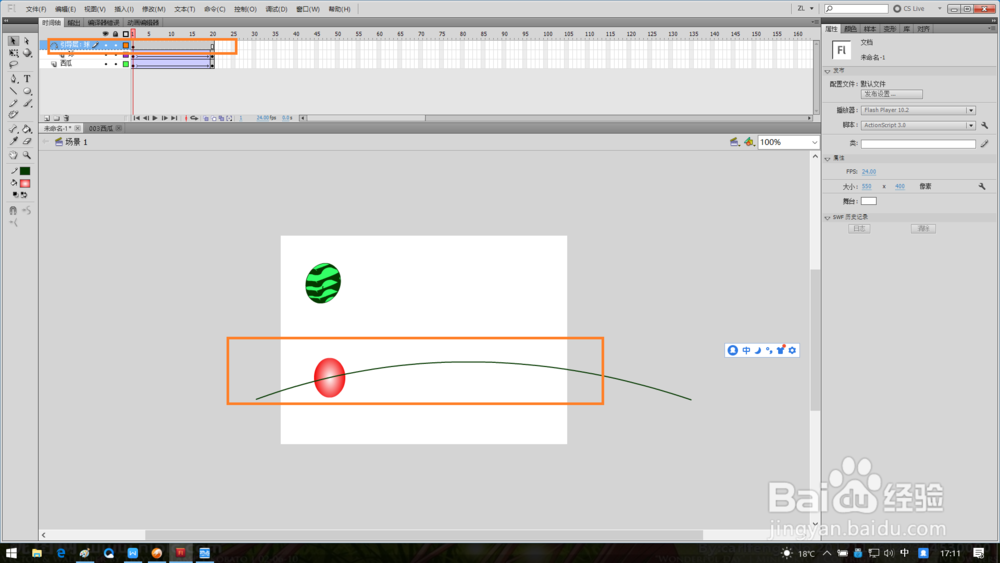Image resolution: width=1000 pixels, height=563 pixels.
Task: Open the ActionScript 3.0 script dropdown
Action: (918, 126)
